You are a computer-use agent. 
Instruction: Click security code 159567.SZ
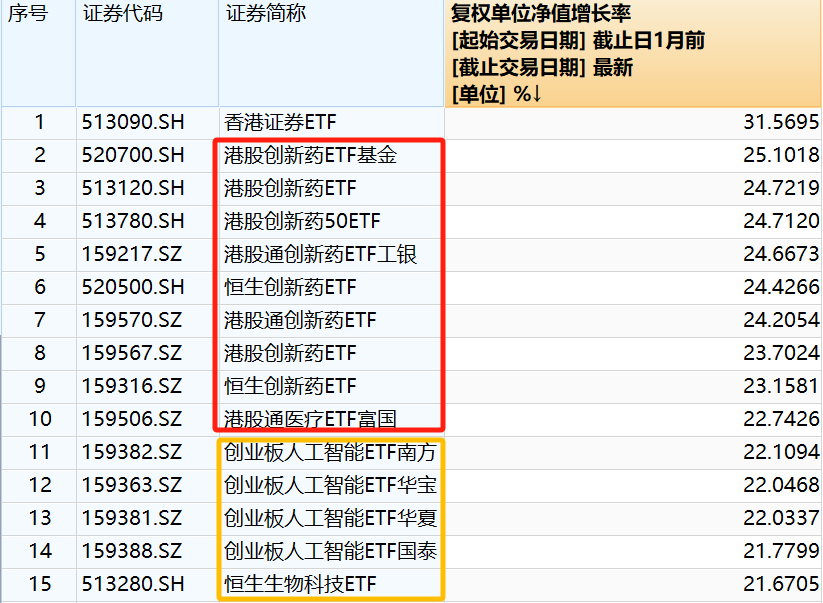(133, 354)
